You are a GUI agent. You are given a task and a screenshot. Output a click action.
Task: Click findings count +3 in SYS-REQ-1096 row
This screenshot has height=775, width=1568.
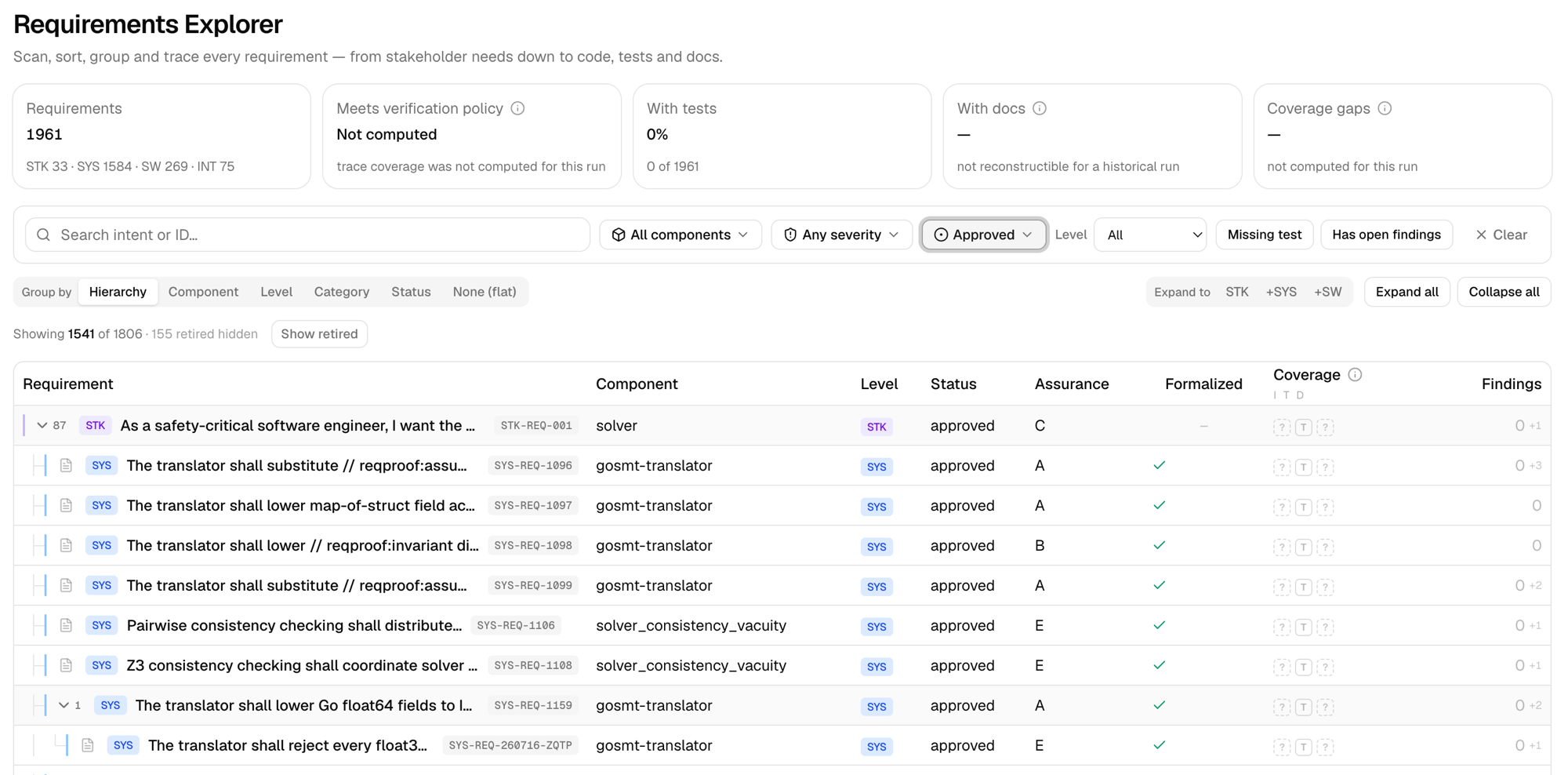(x=1535, y=466)
